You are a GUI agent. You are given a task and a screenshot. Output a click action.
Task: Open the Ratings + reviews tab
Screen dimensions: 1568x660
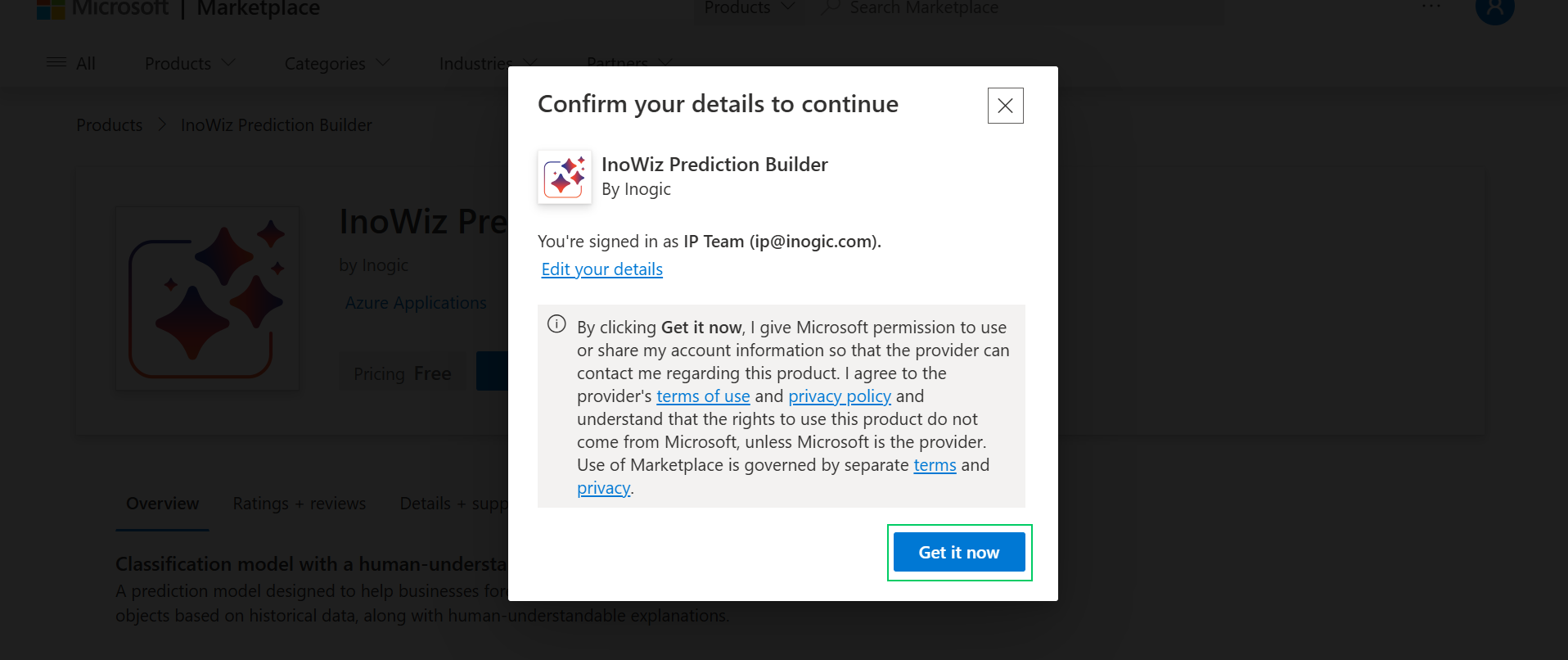coord(299,504)
